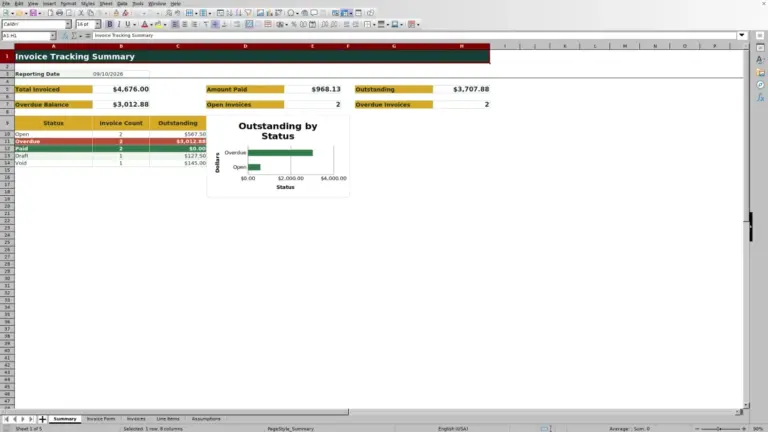This screenshot has height=432, width=768.
Task: Open the Format menu
Action: coord(68,3)
